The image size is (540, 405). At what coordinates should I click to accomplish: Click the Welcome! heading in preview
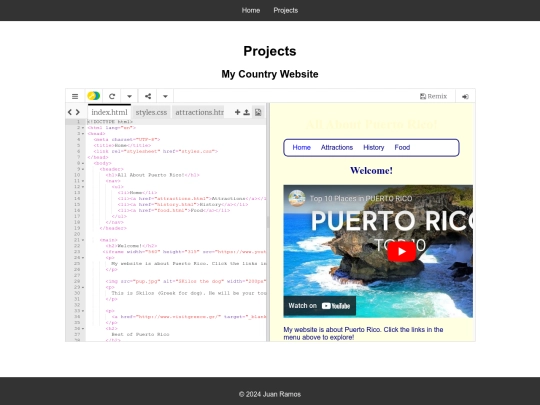point(371,170)
